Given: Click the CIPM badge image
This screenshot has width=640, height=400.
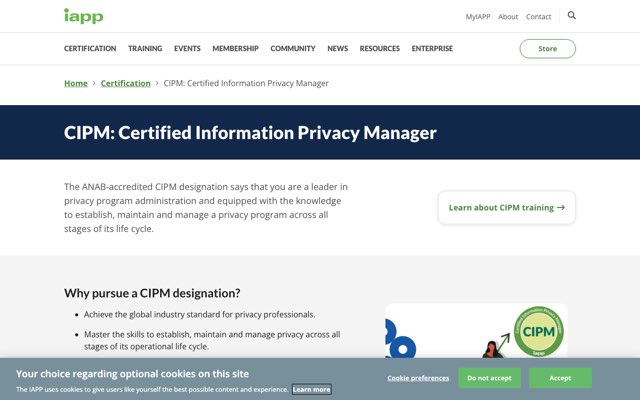Looking at the screenshot, I should [x=538, y=331].
